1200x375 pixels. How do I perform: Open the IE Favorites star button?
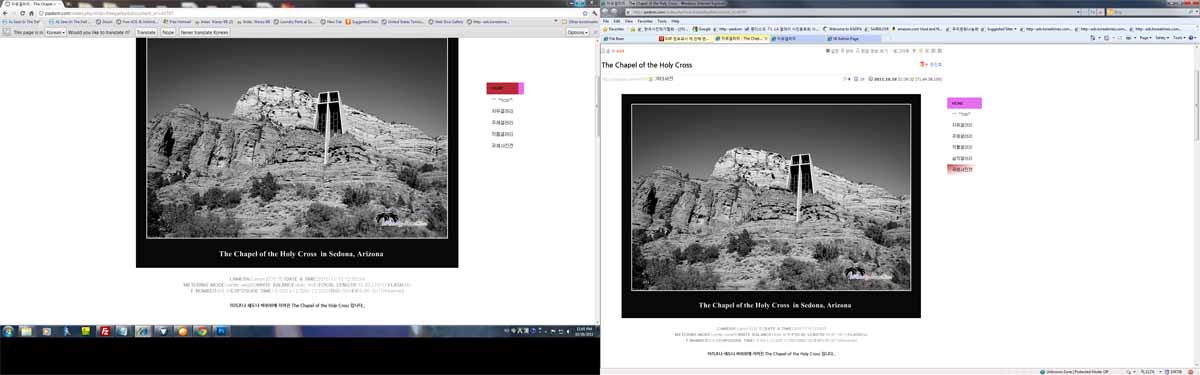click(x=614, y=29)
